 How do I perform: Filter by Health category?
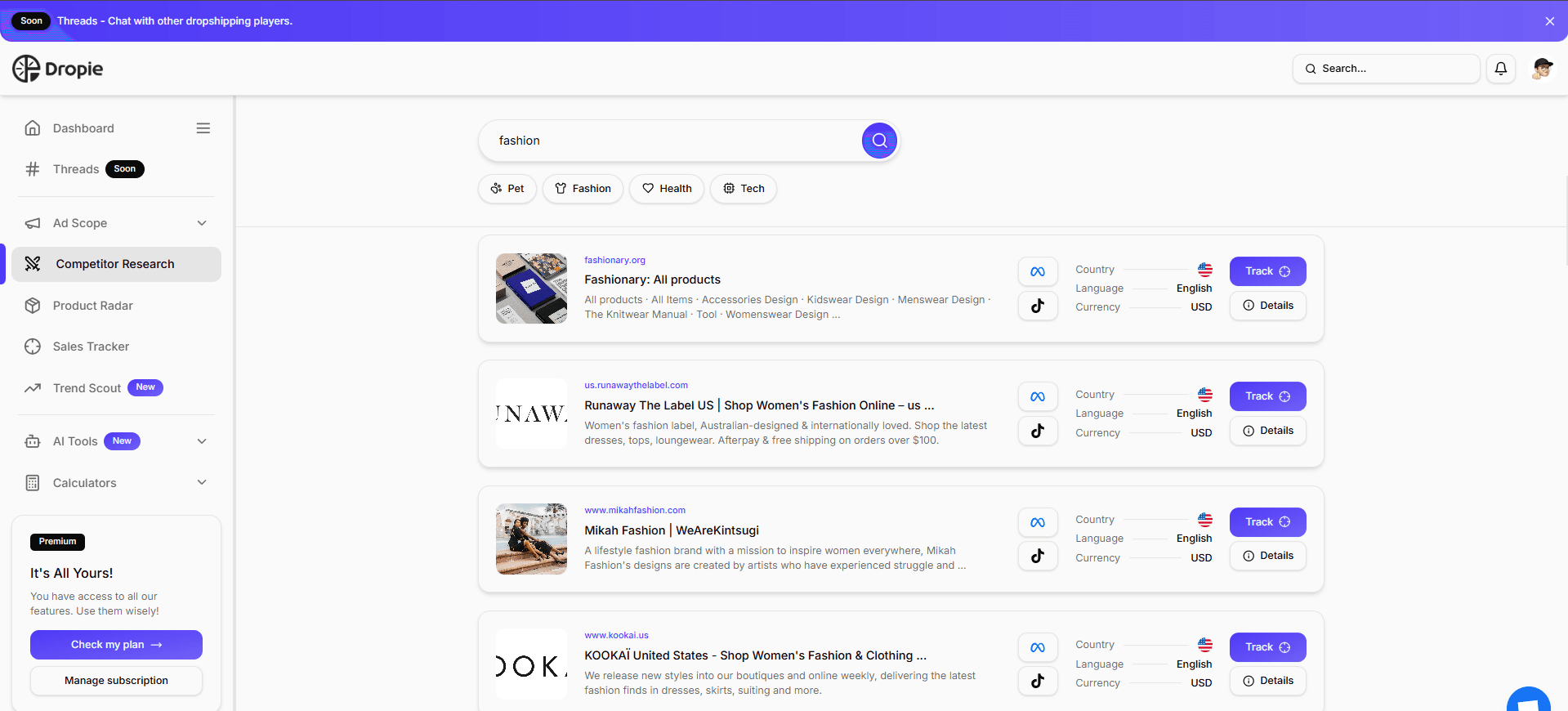pos(667,189)
